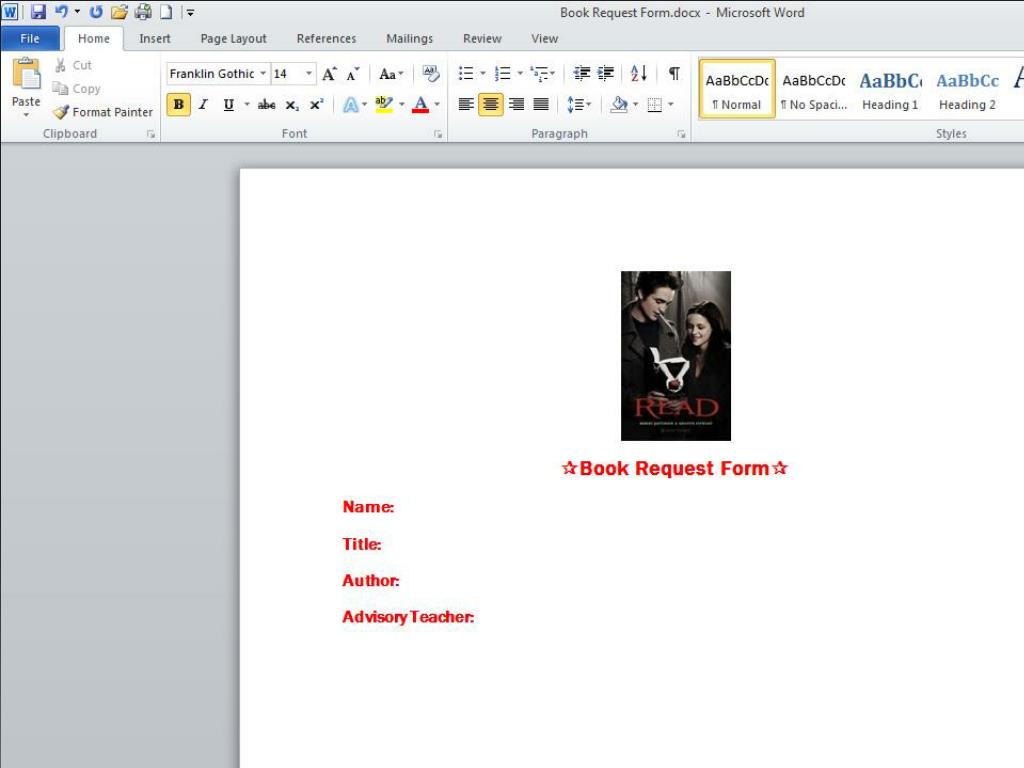Apply the Heading 1 style

click(x=890, y=89)
